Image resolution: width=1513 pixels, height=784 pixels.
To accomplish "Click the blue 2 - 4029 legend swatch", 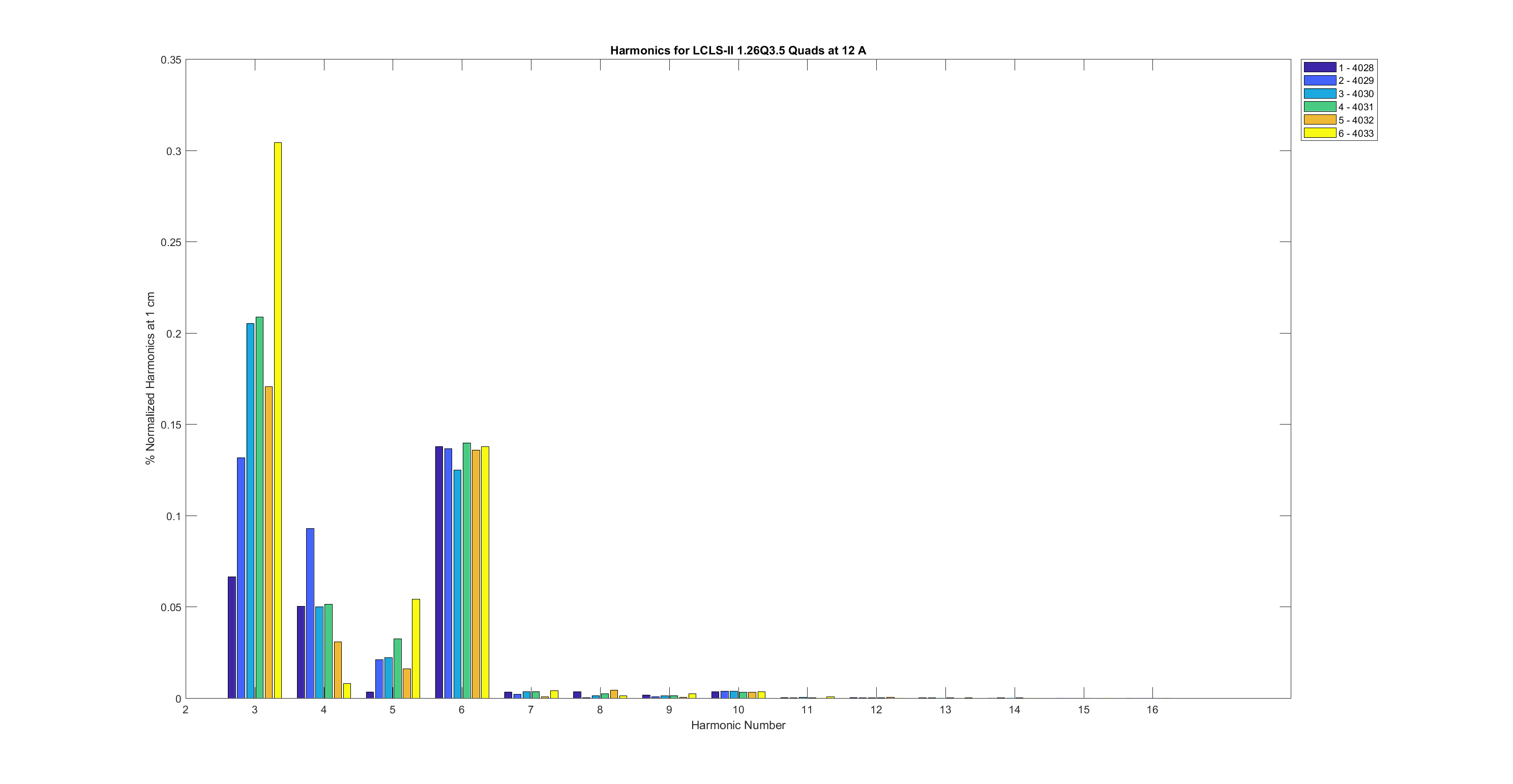I will pyautogui.click(x=1320, y=80).
